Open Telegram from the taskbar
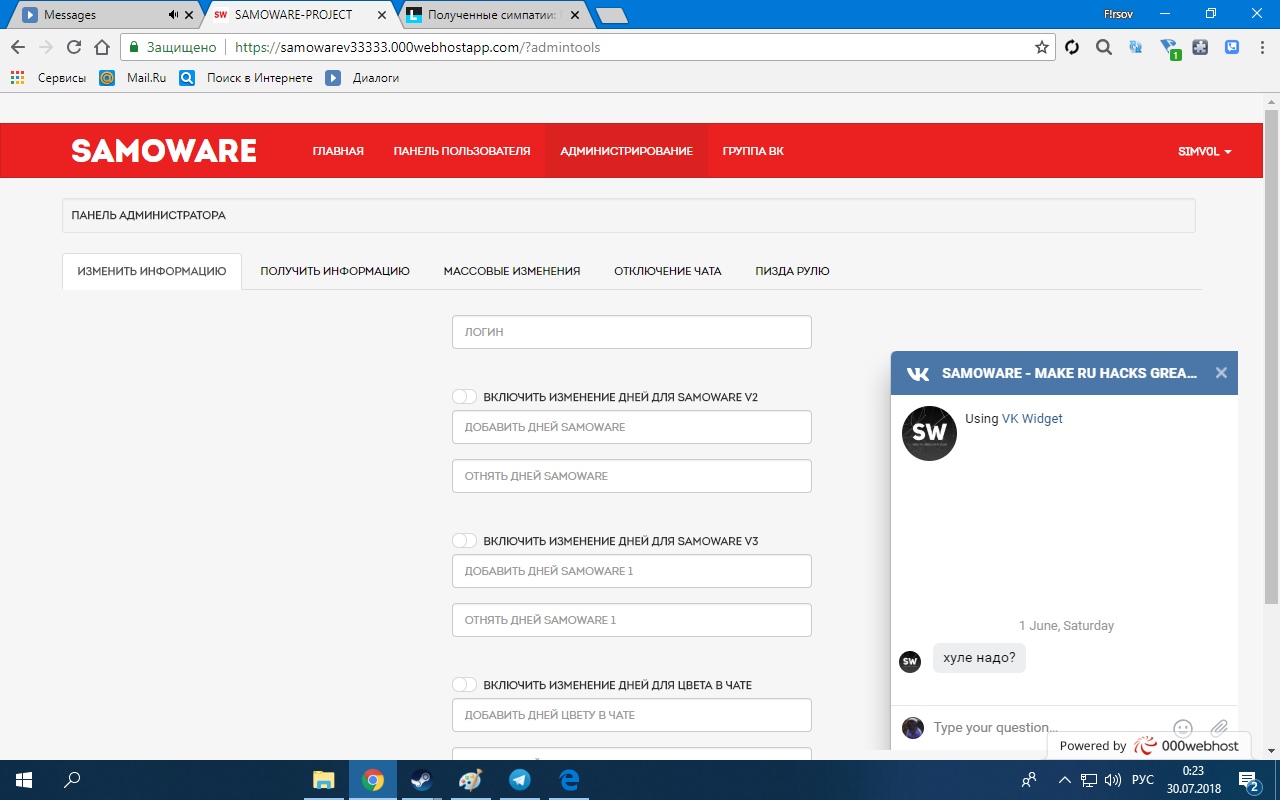 520,780
